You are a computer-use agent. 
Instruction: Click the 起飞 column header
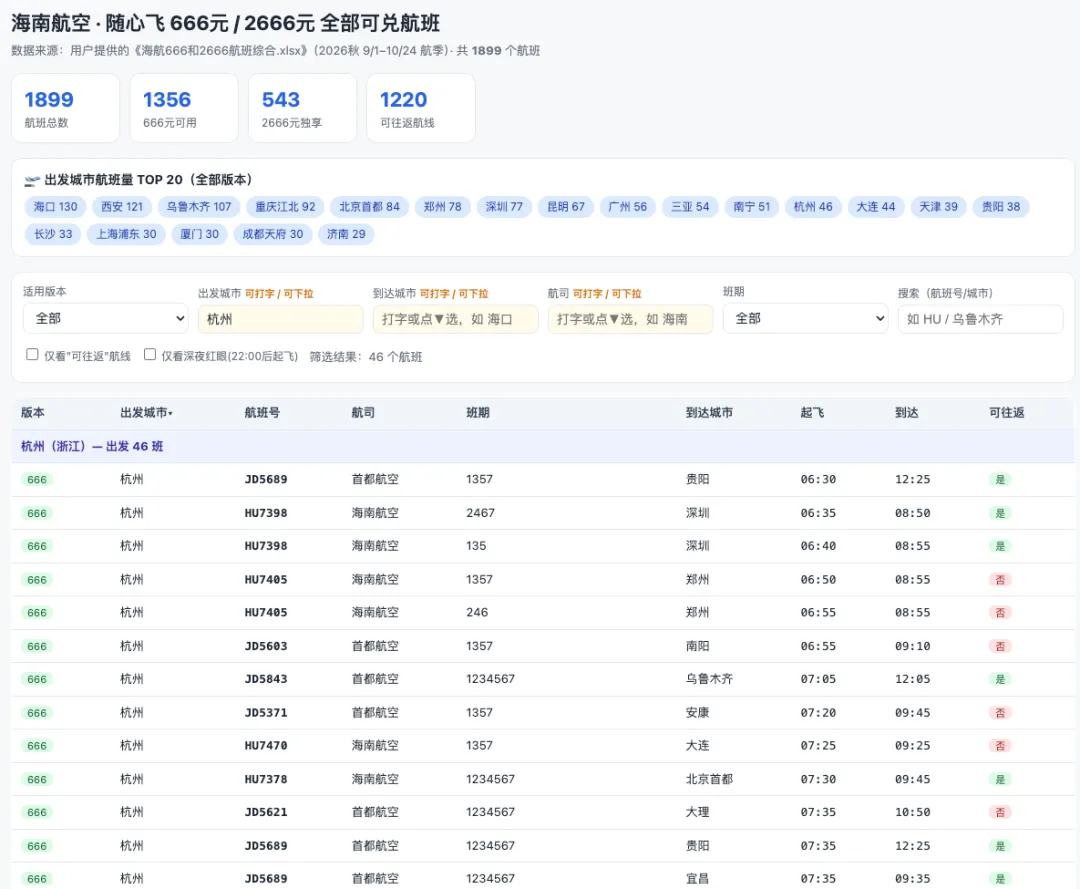tap(812, 412)
